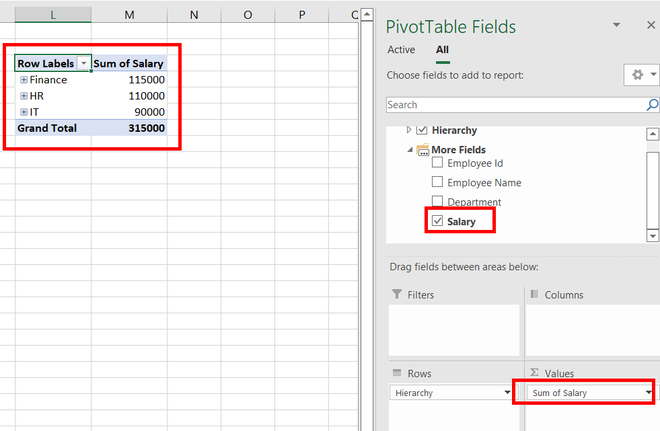
Task: Collapse the More Fields folder arrow
Action: [410, 150]
